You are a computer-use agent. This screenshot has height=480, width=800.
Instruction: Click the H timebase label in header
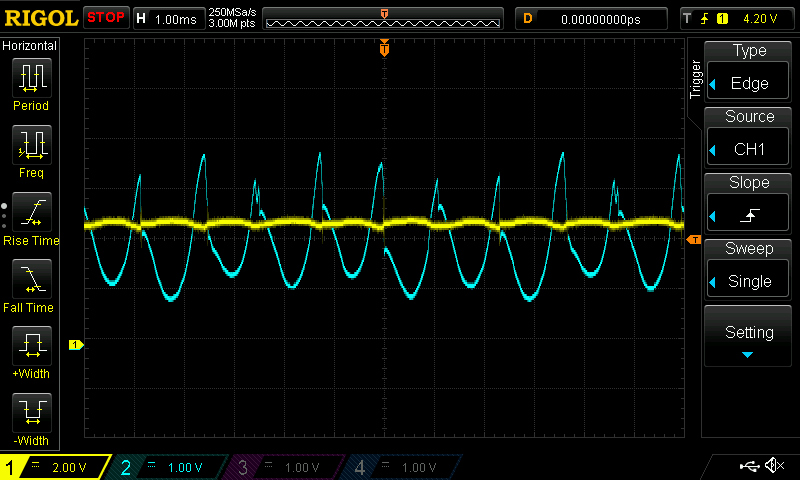pyautogui.click(x=141, y=19)
